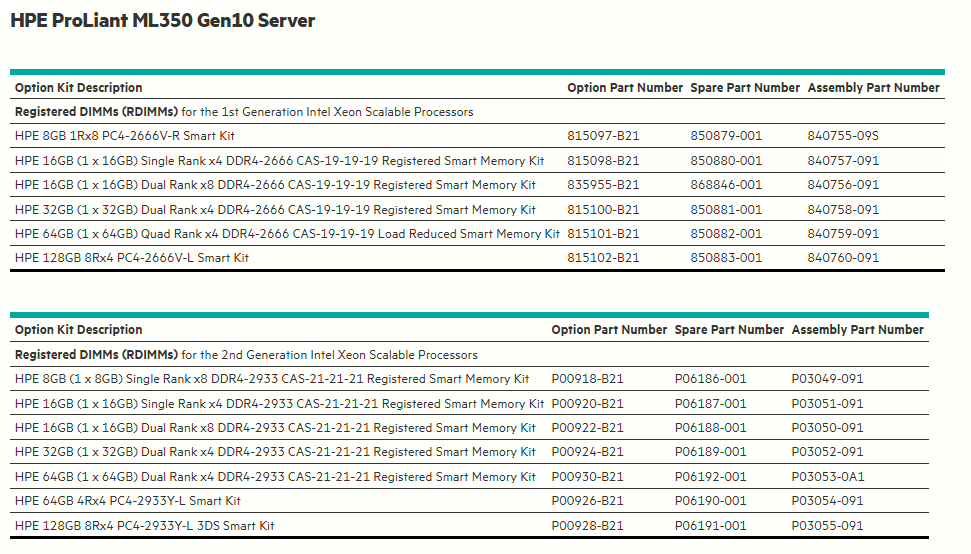Click assembly number P03052-091

tap(827, 452)
